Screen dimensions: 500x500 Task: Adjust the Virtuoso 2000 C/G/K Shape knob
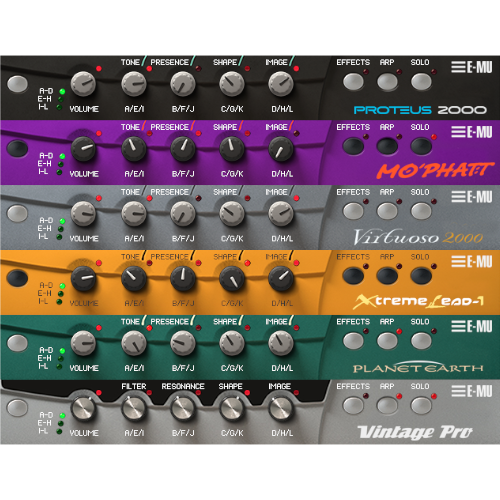[232, 213]
